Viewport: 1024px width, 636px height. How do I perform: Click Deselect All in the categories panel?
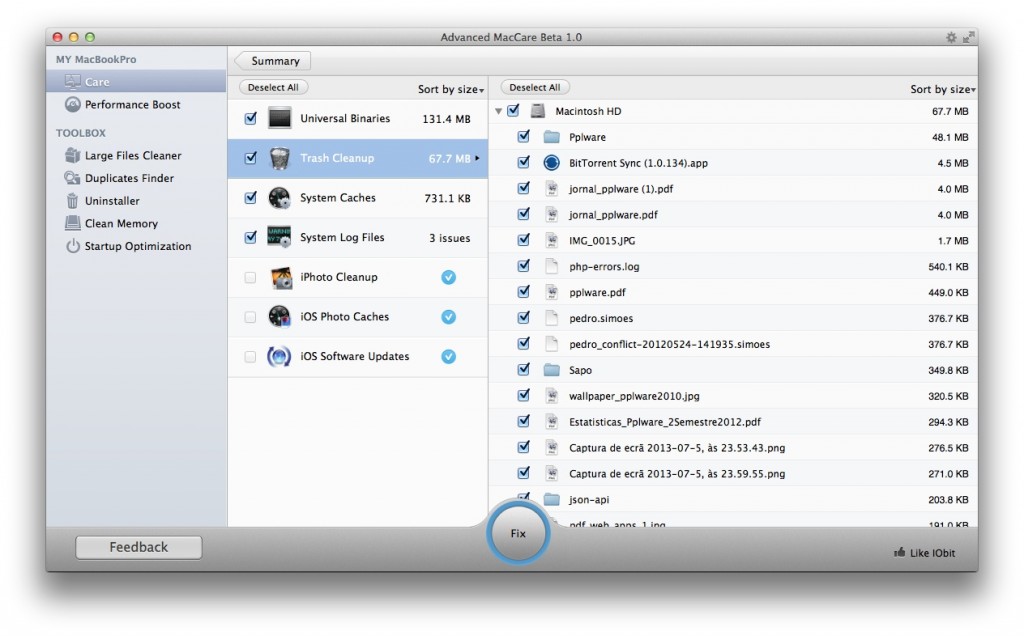tap(273, 87)
